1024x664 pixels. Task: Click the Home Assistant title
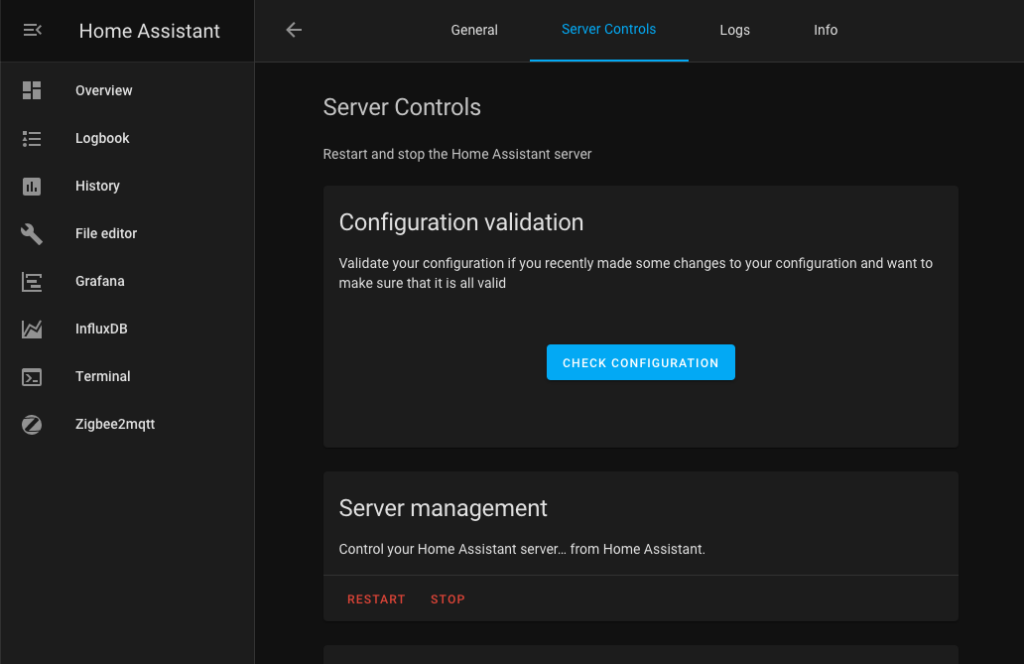tap(150, 31)
